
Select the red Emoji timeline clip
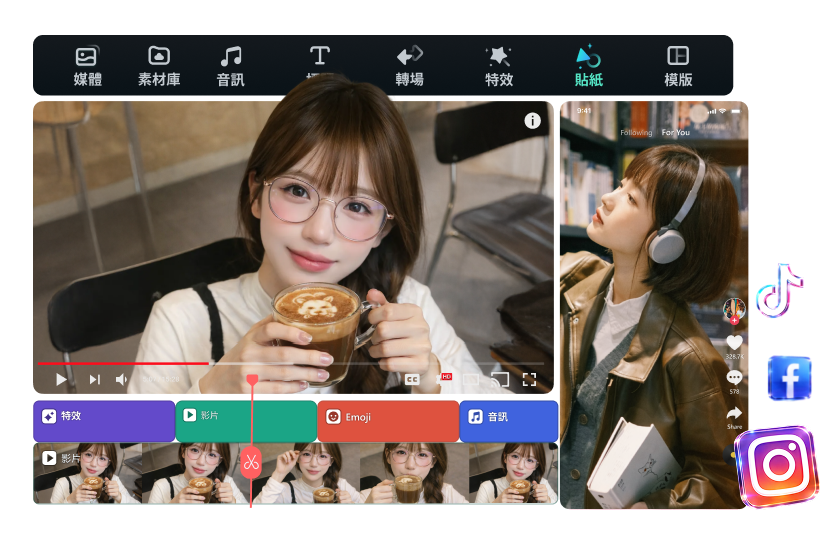(x=388, y=421)
